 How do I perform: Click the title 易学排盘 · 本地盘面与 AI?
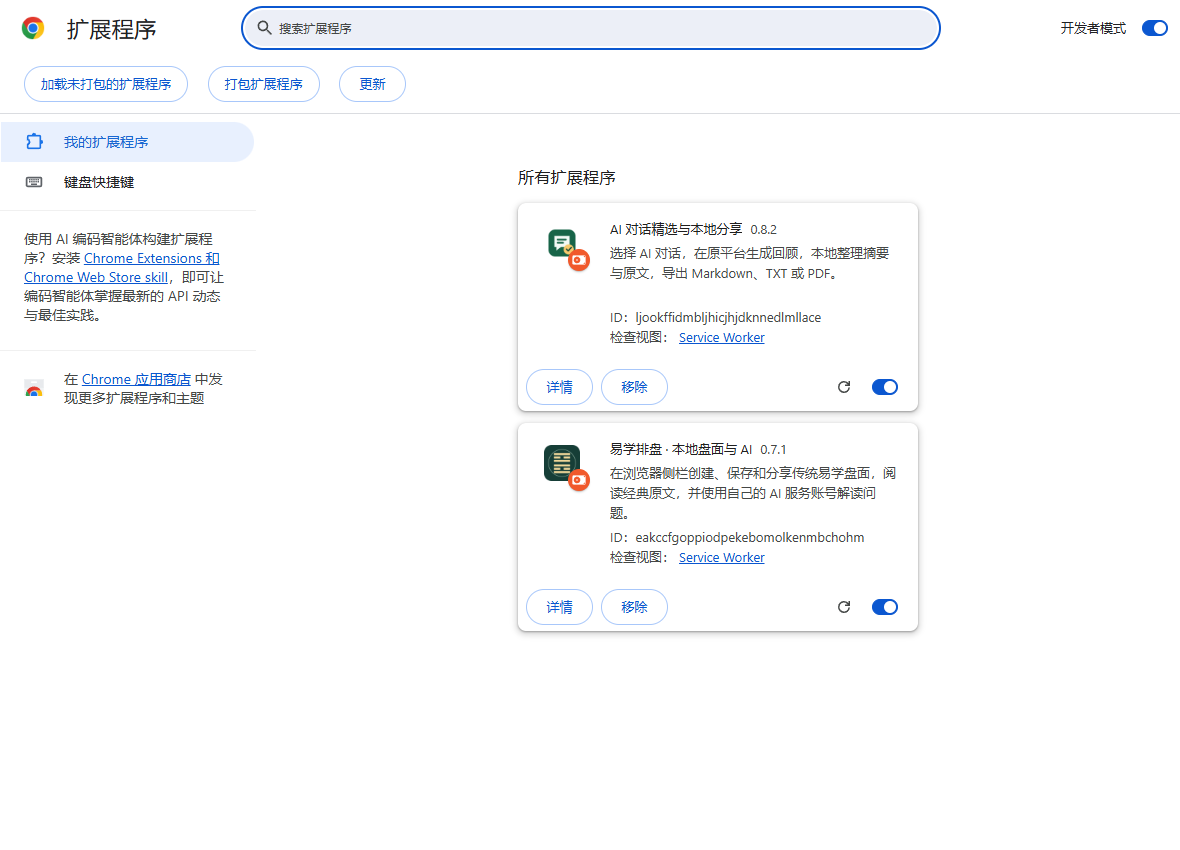pos(681,449)
